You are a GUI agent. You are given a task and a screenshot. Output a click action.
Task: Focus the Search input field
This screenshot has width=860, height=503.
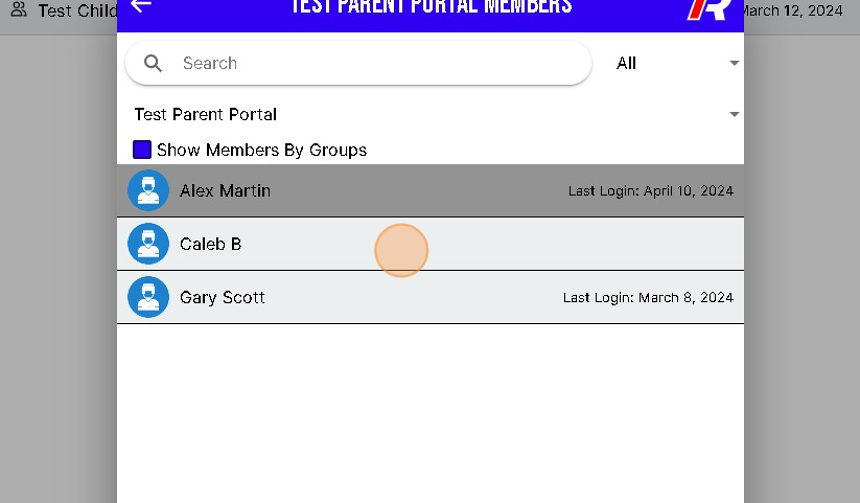click(x=380, y=63)
